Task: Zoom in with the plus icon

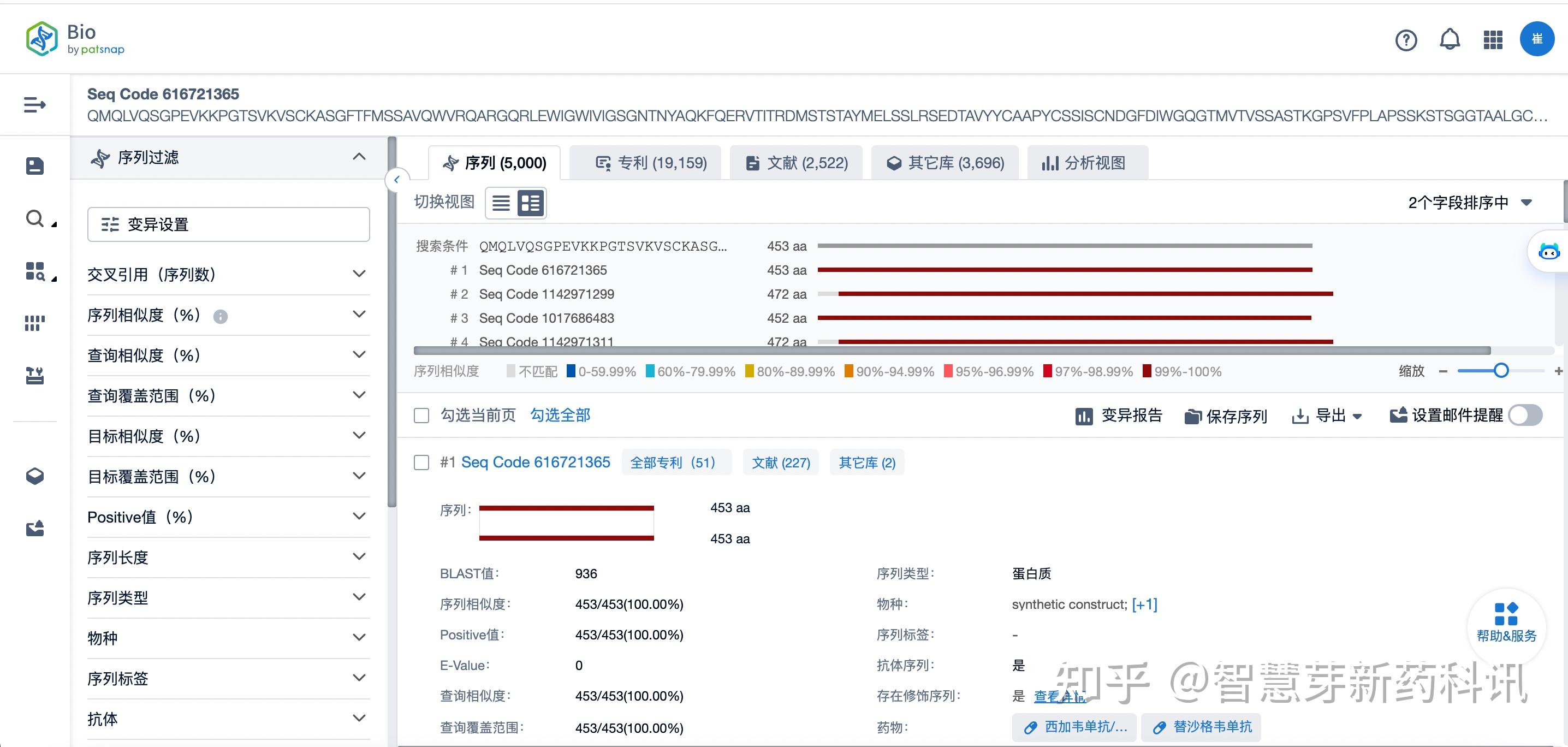Action: click(1558, 371)
